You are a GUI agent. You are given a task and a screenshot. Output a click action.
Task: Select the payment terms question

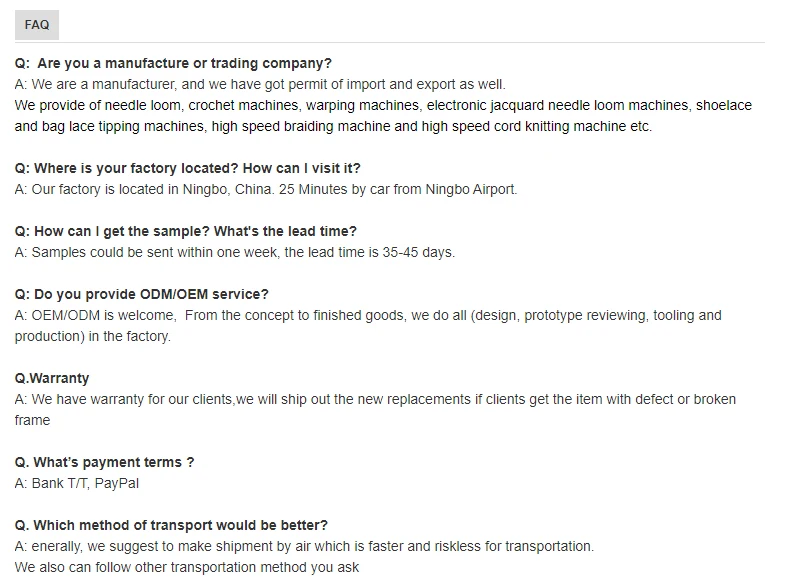coord(104,462)
